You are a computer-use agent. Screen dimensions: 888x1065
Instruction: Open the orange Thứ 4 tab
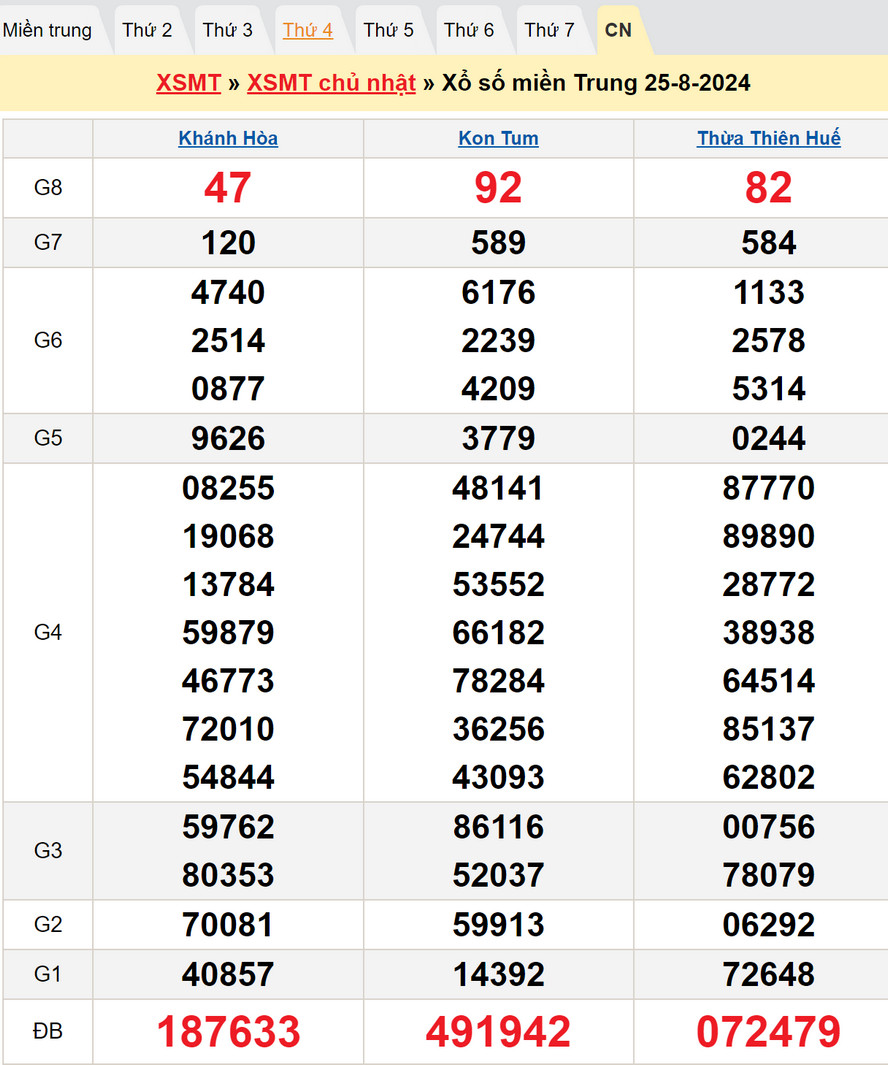pos(308,30)
